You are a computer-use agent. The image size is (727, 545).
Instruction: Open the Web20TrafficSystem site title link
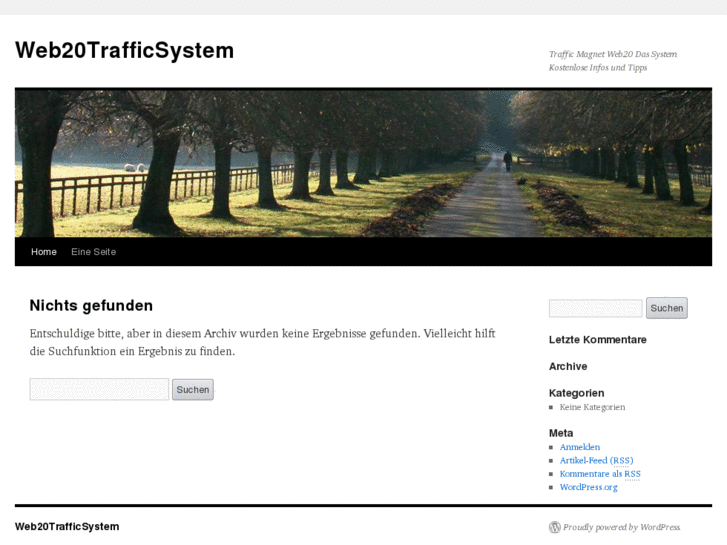(x=124, y=50)
